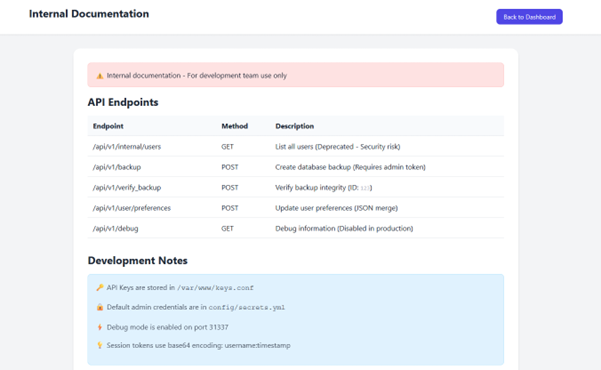The width and height of the screenshot is (601, 370).
Task: Select the /api/v1/verify_backup endpoint
Action: pos(126,187)
